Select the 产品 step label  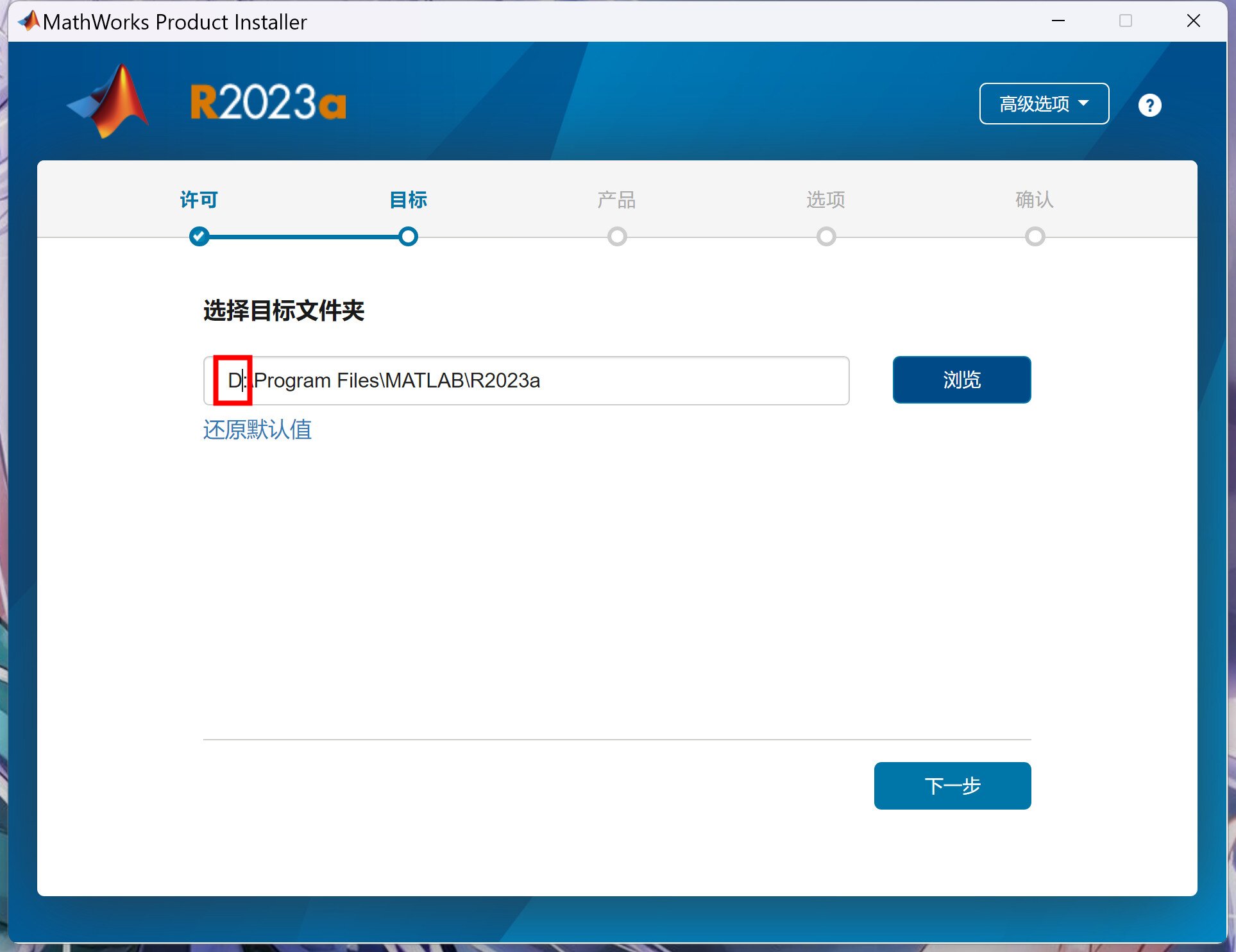tap(616, 200)
